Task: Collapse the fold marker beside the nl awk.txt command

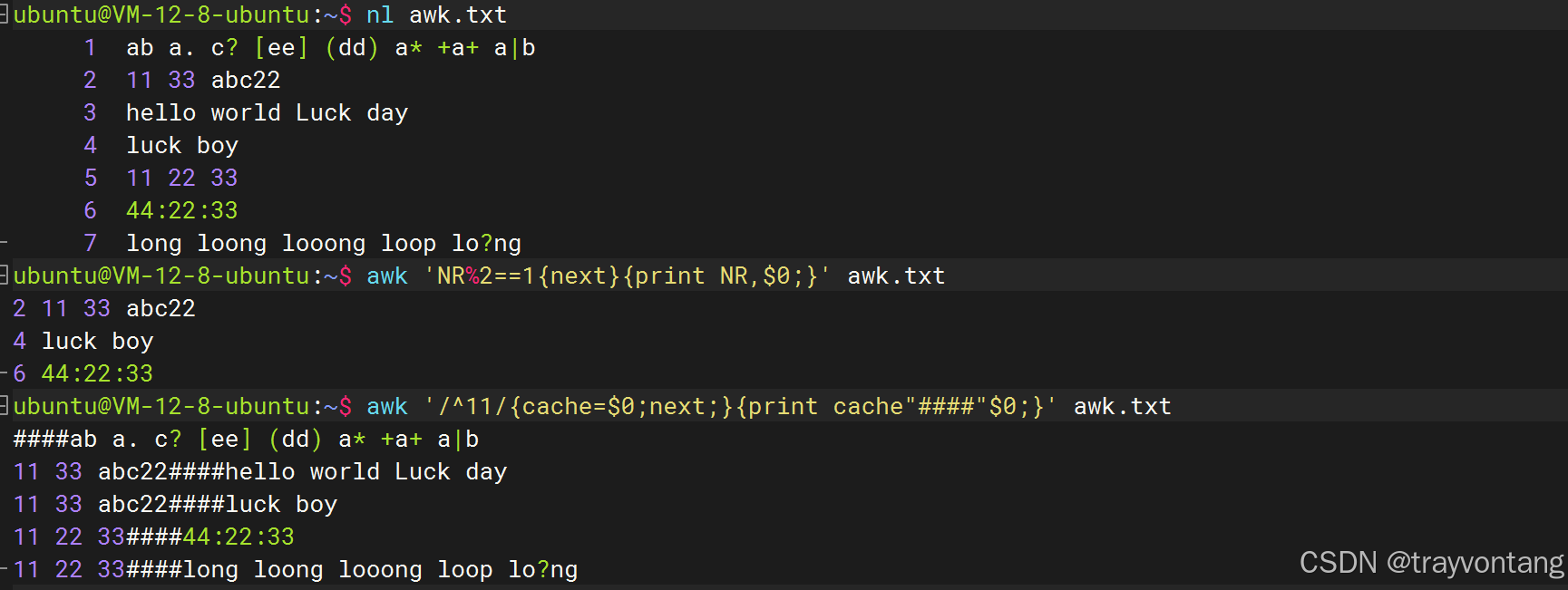Action: click(x=4, y=15)
